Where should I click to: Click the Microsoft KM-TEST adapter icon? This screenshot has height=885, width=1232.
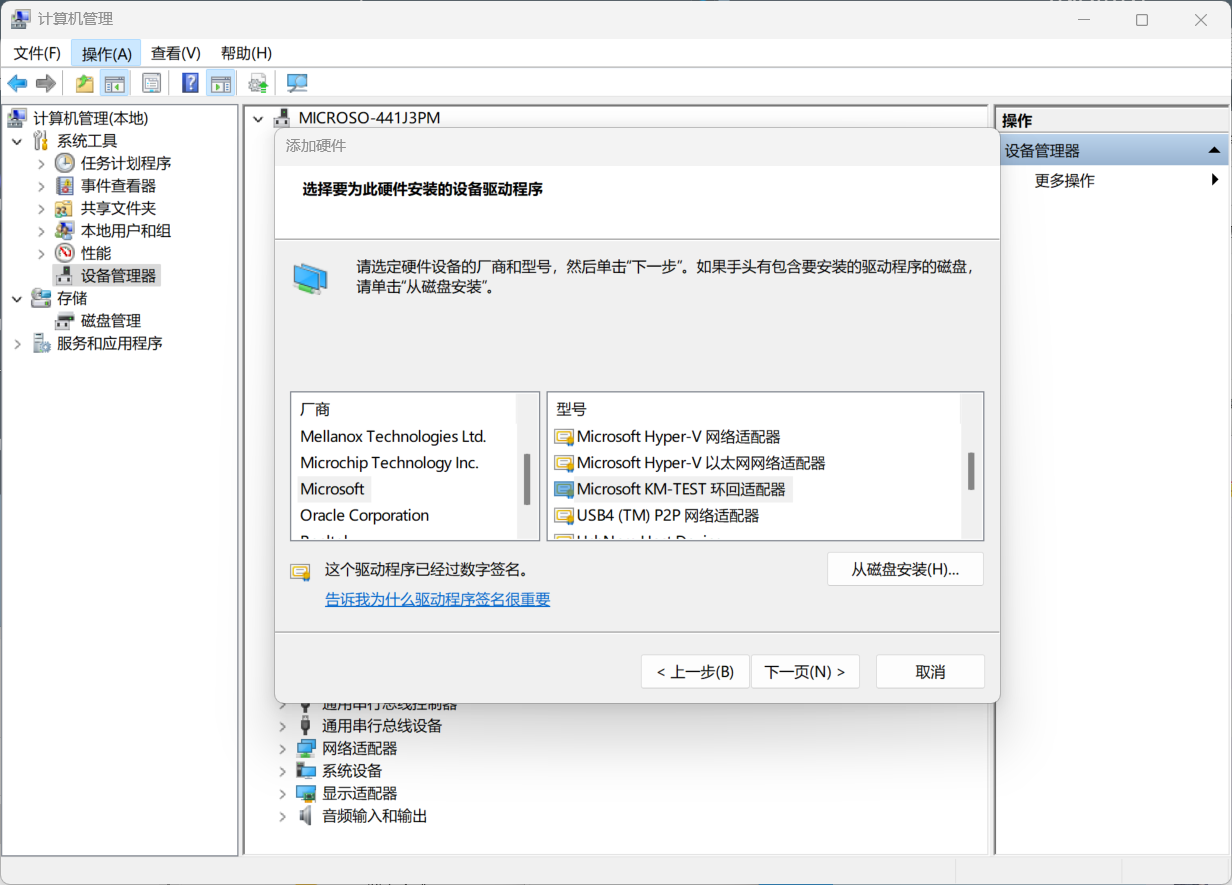click(x=564, y=490)
